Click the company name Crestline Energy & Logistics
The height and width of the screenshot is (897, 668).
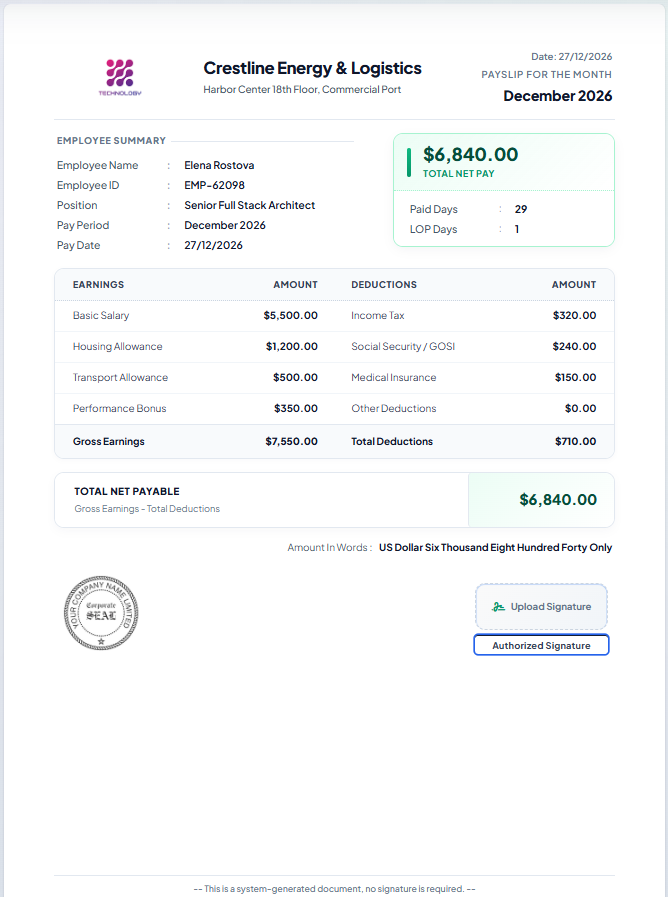click(x=312, y=68)
